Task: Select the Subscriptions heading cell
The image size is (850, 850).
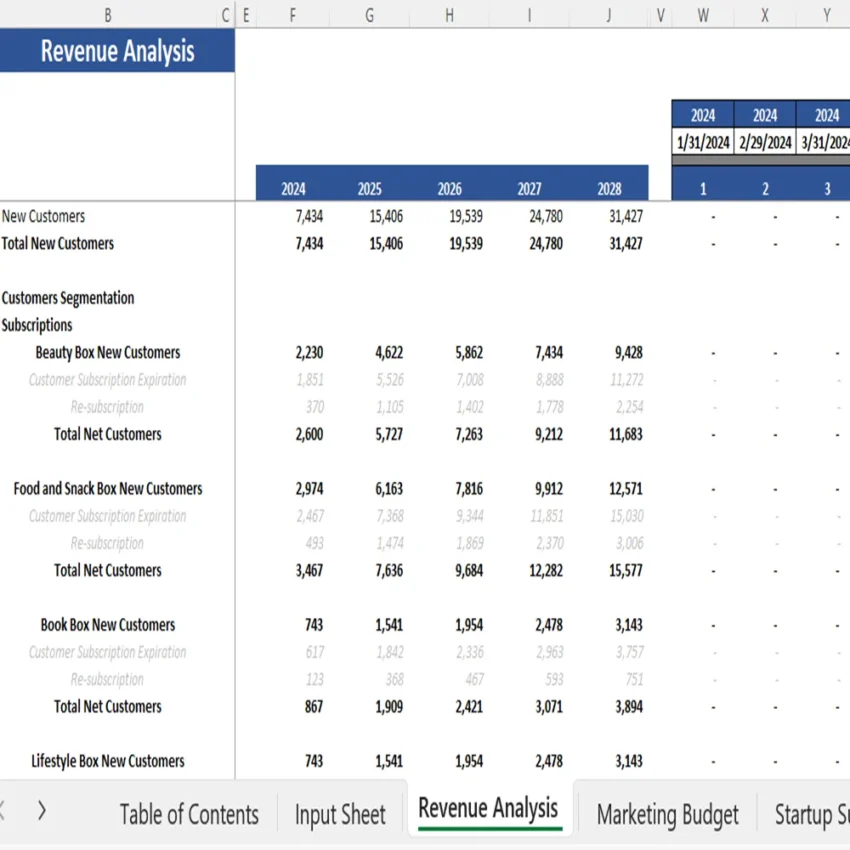Action: (37, 324)
